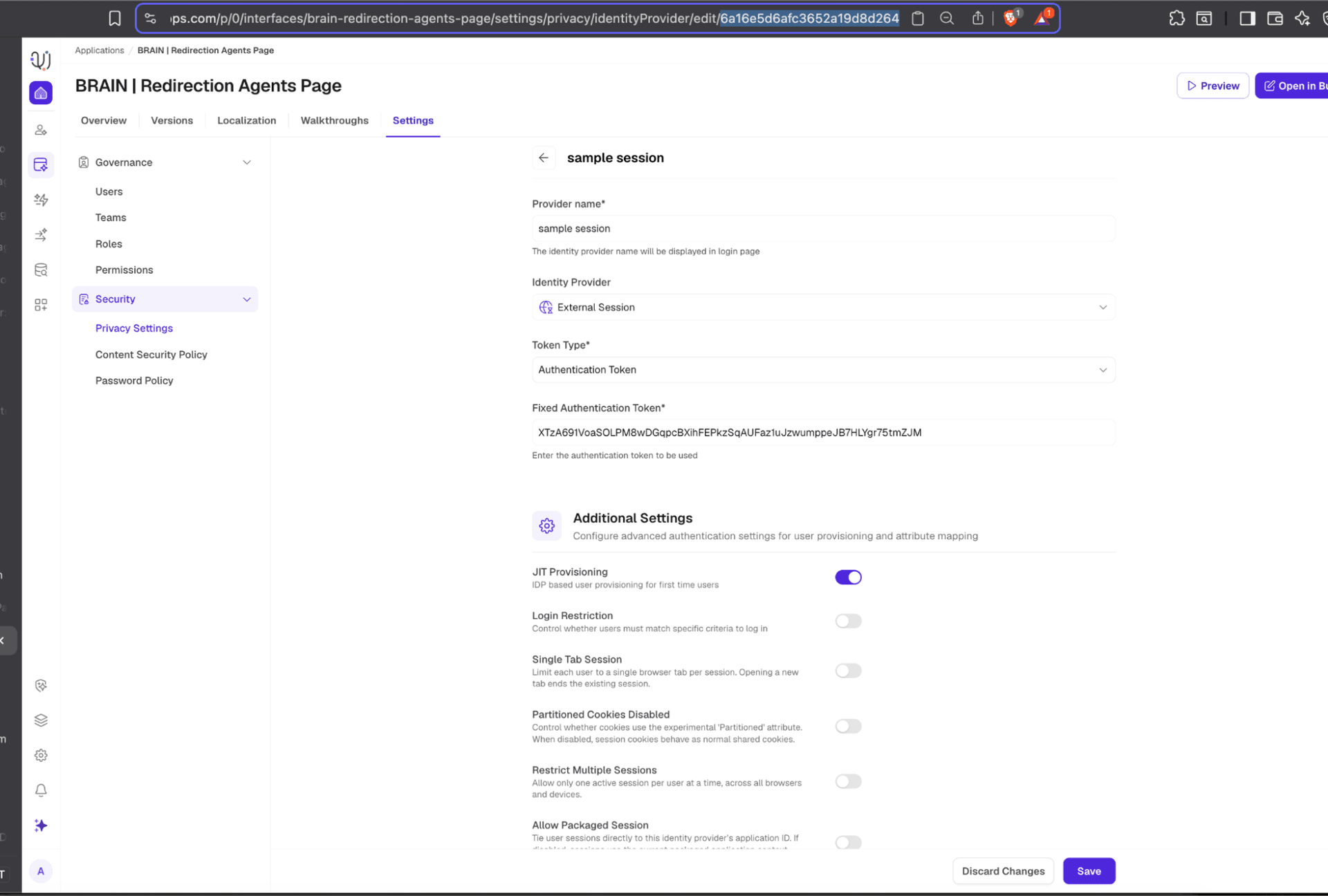Disable the JIT Provisioning toggle
The height and width of the screenshot is (896, 1328).
pos(848,577)
